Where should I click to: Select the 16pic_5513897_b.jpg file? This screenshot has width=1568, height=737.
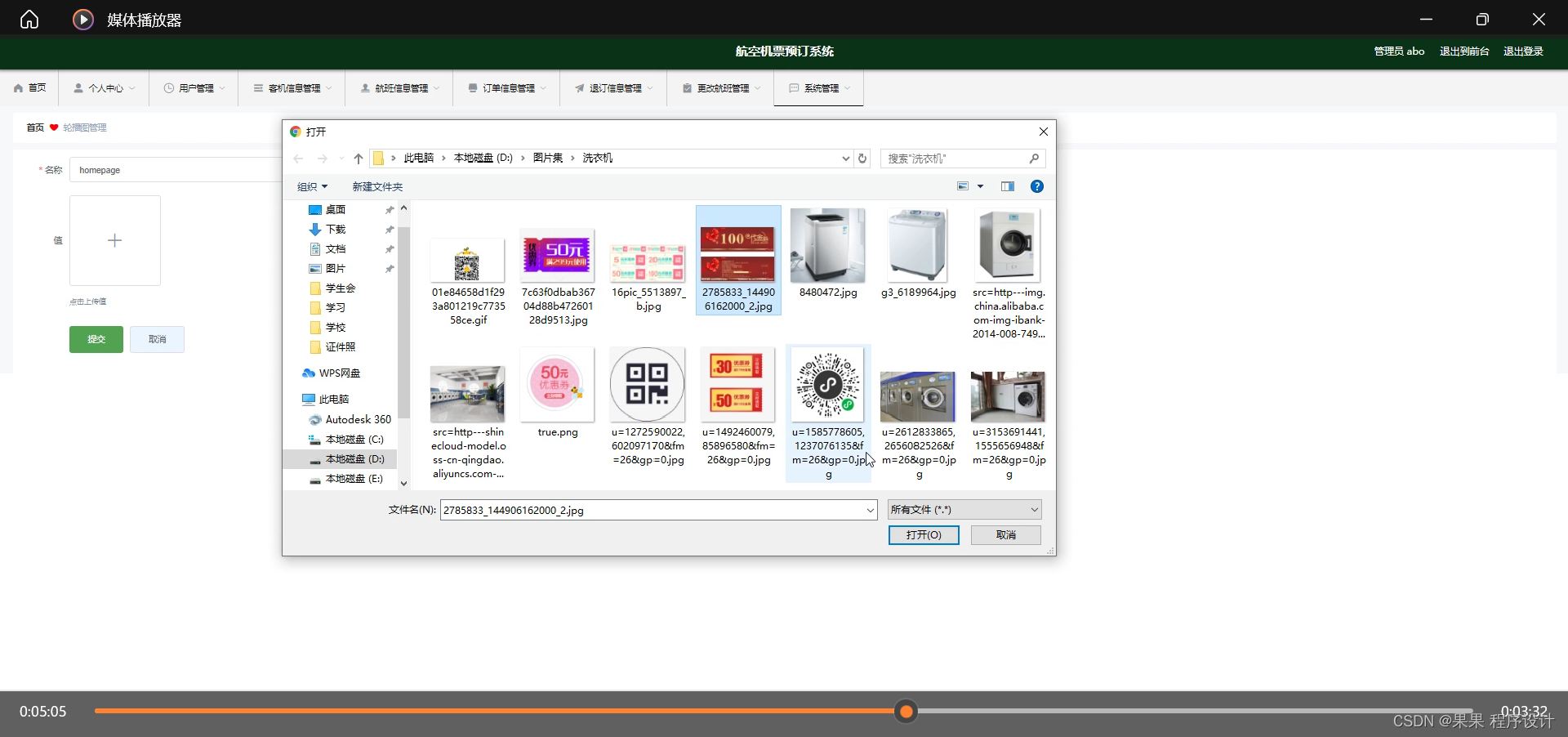(648, 262)
